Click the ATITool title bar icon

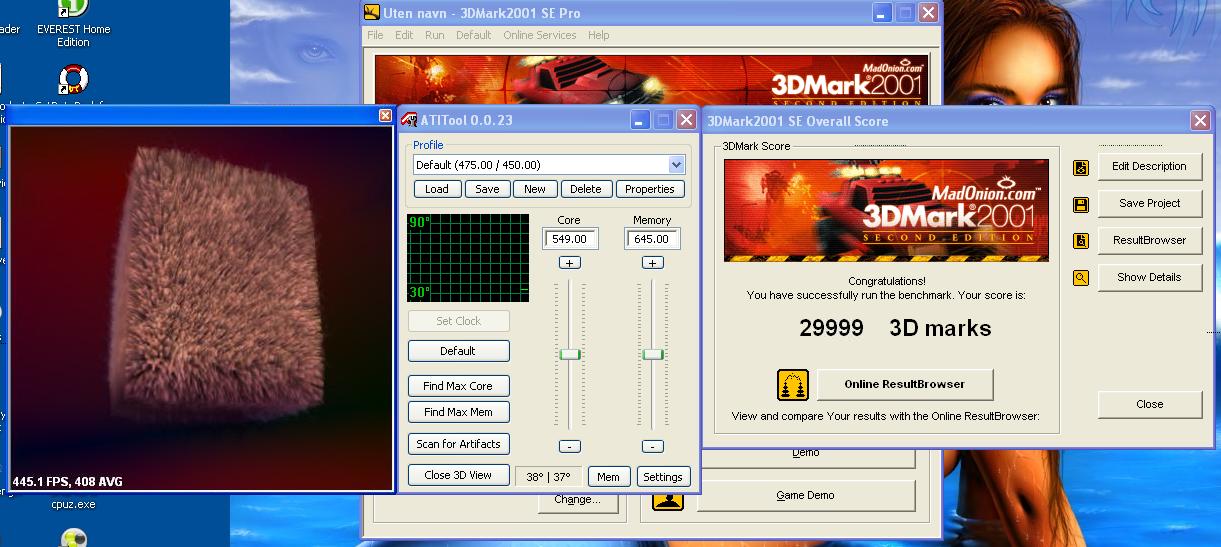[x=409, y=121]
